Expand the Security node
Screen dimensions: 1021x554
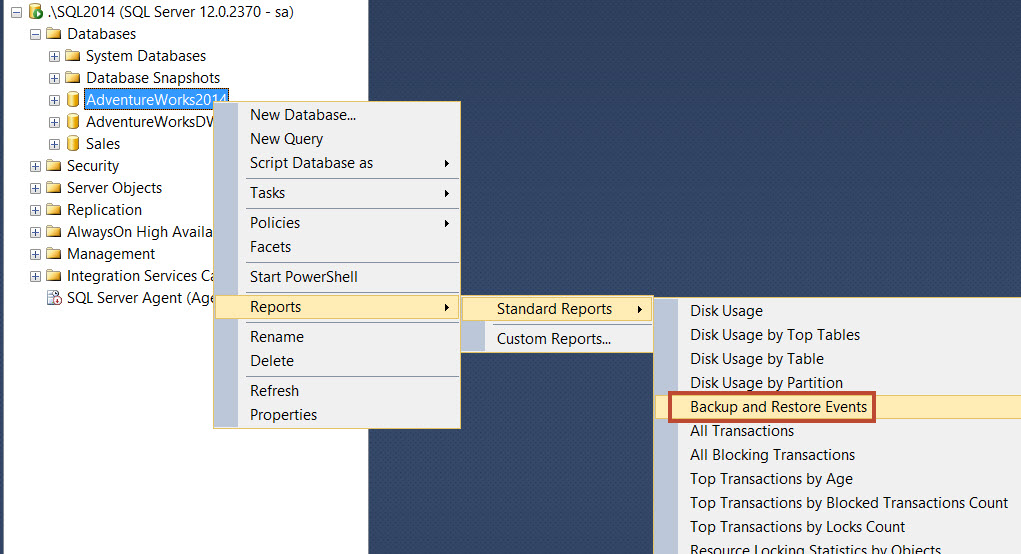(35, 167)
